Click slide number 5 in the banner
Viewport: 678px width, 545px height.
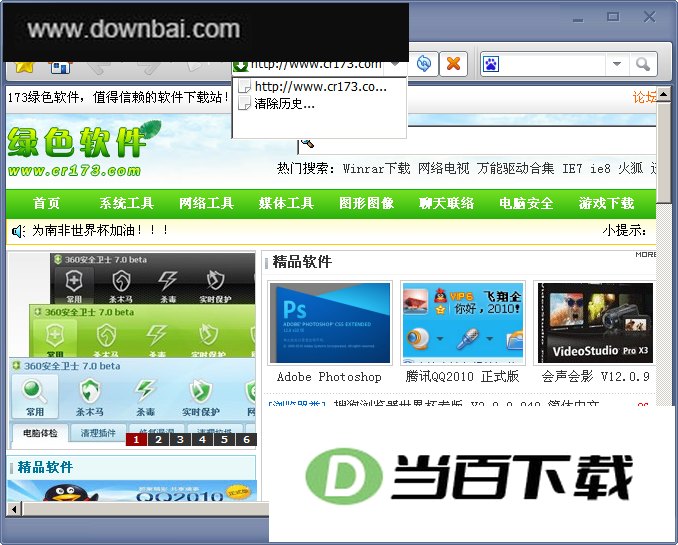[x=224, y=439]
